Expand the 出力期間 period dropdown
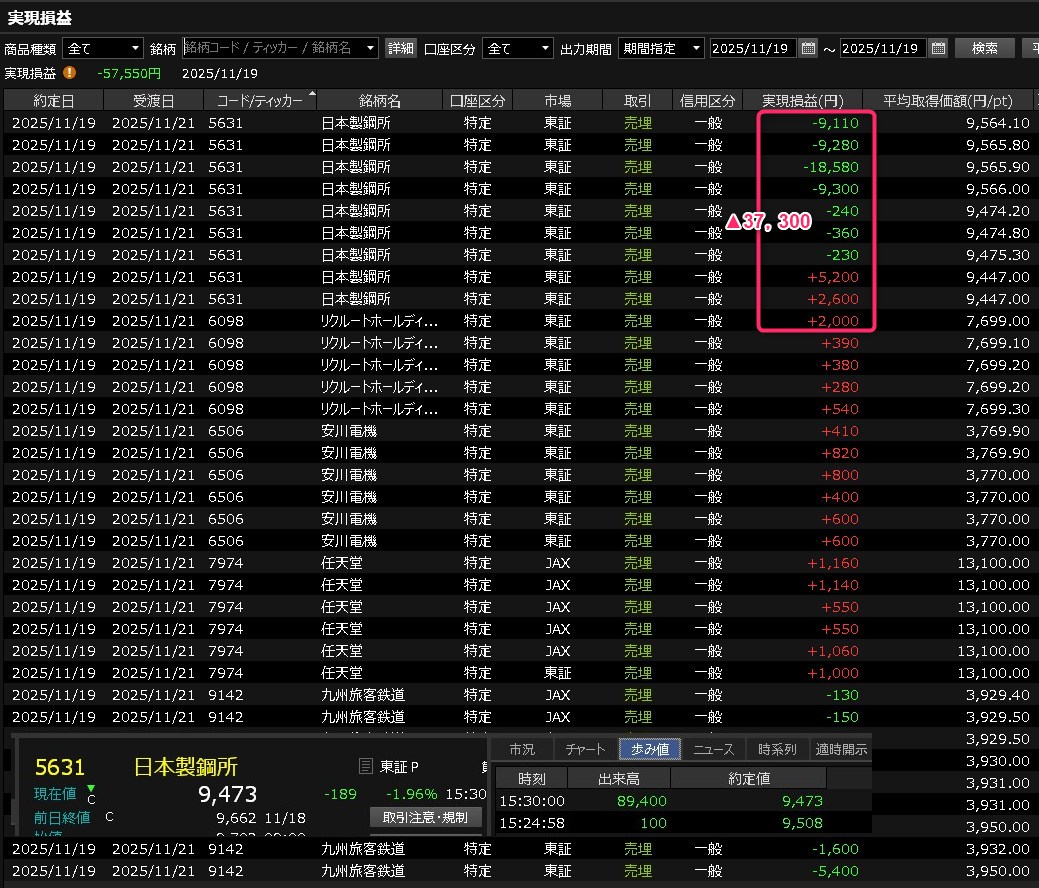1039x888 pixels. (696, 48)
